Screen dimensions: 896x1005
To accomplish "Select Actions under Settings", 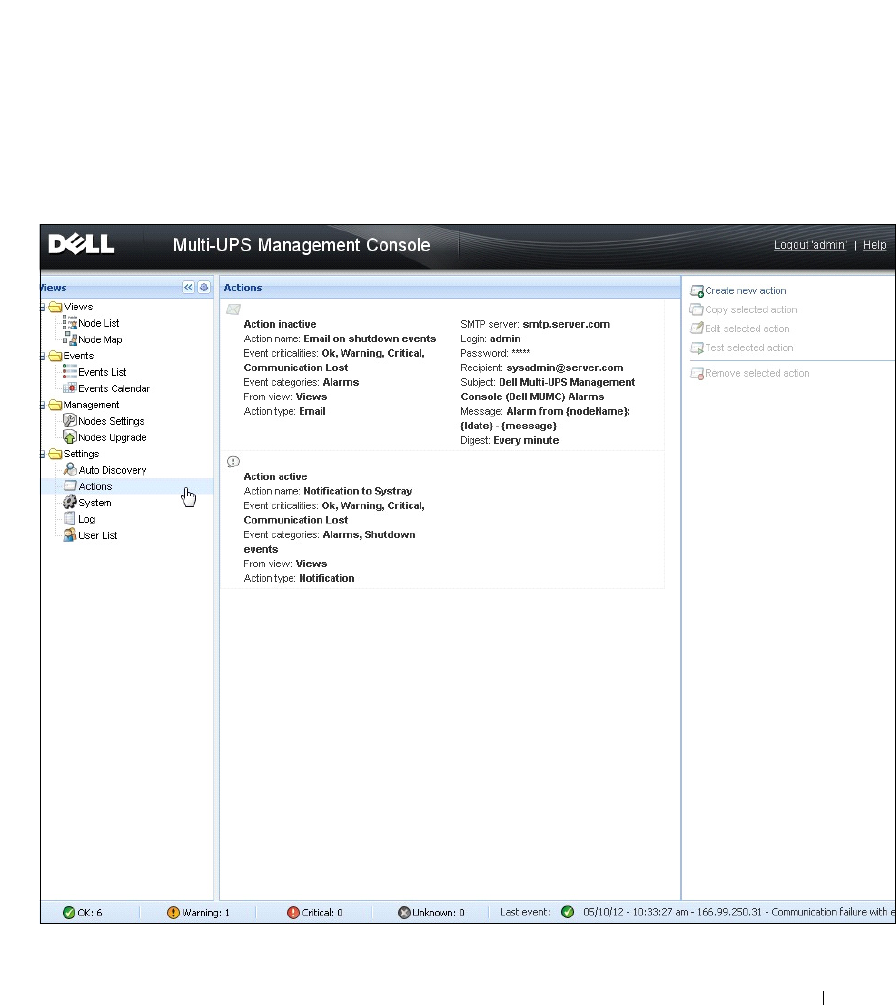I will [95, 486].
